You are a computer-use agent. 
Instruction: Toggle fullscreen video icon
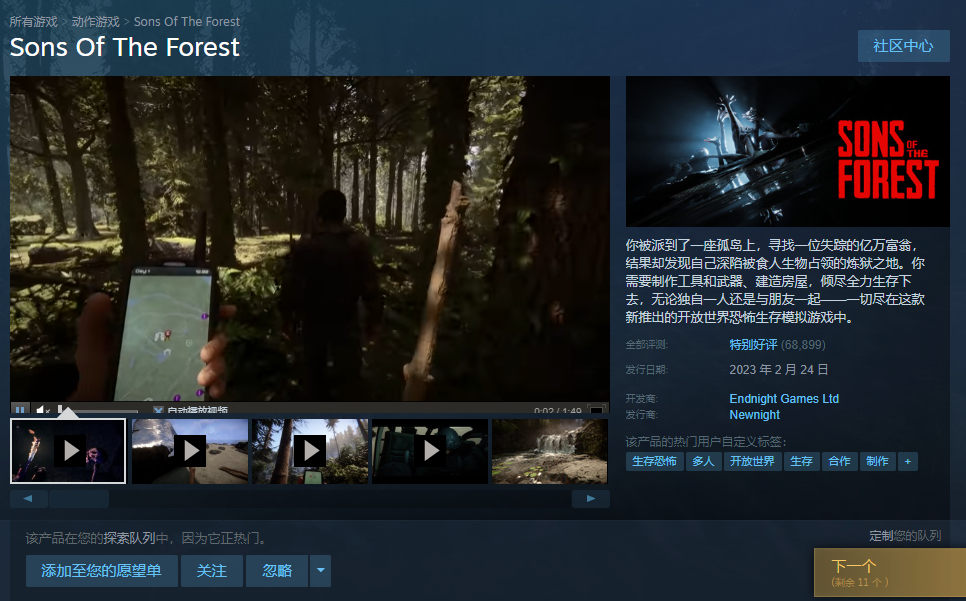coord(596,410)
